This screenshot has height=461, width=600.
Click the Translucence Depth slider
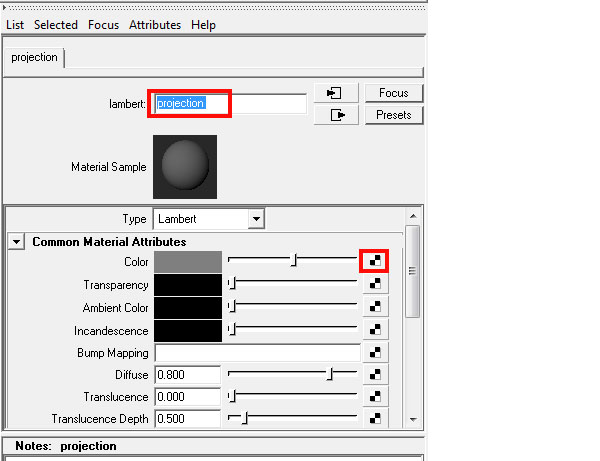pos(292,418)
